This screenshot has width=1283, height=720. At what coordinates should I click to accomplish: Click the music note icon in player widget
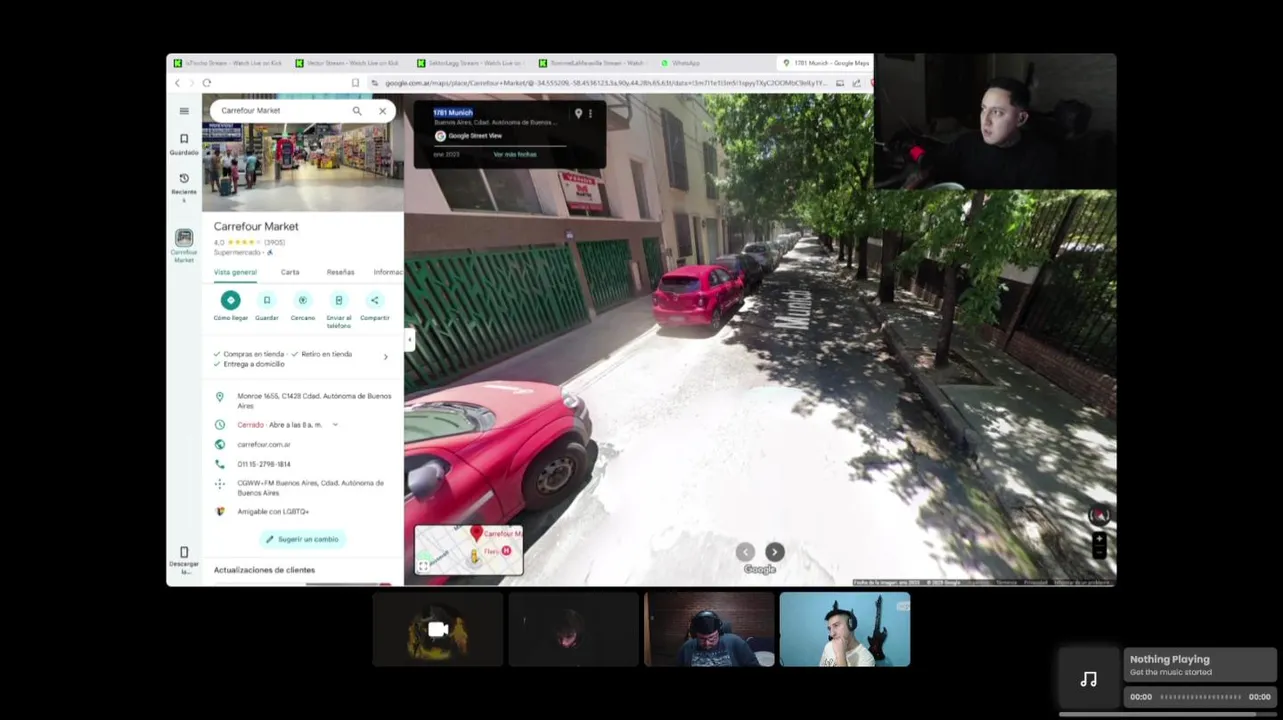point(1089,679)
